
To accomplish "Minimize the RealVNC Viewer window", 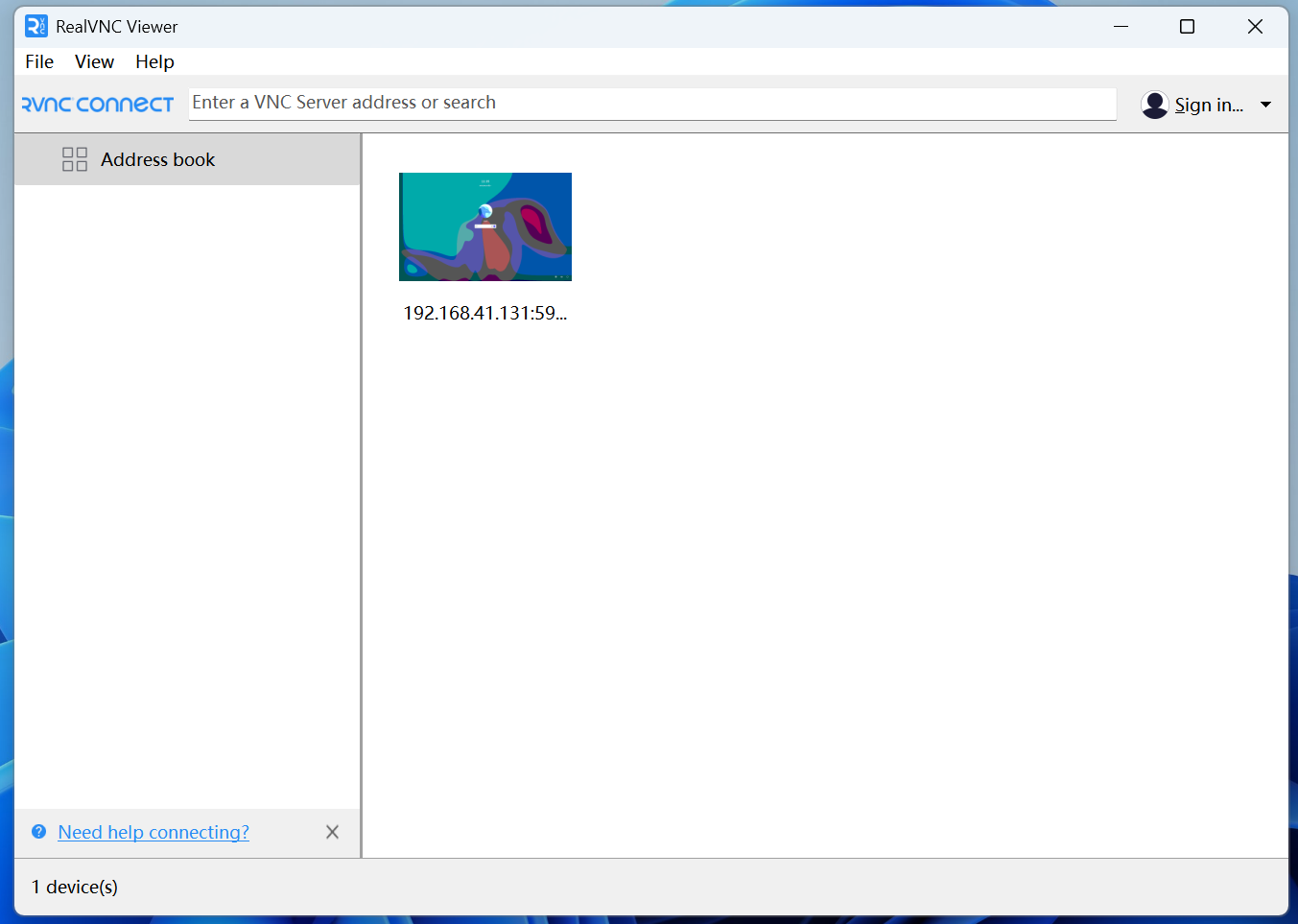I will 1121,26.
